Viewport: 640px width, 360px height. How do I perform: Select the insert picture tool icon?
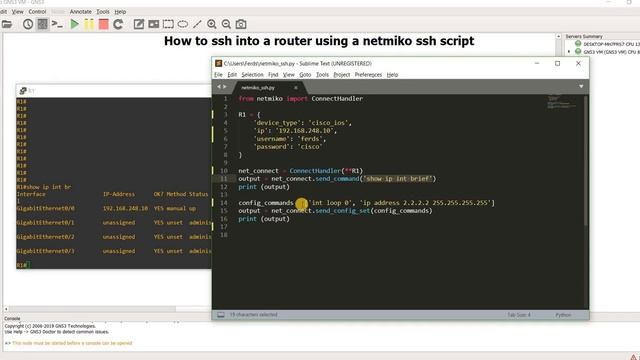pyautogui.click(x=153, y=24)
